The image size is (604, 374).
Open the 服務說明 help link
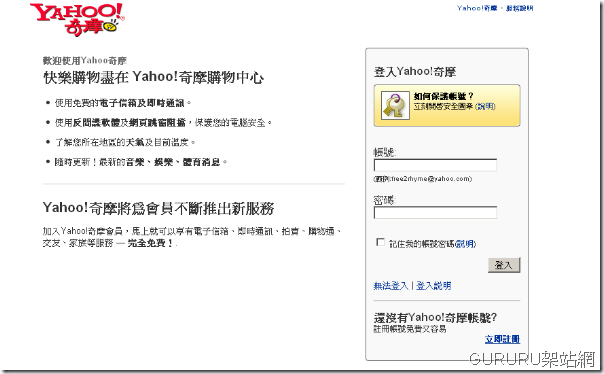tap(519, 8)
